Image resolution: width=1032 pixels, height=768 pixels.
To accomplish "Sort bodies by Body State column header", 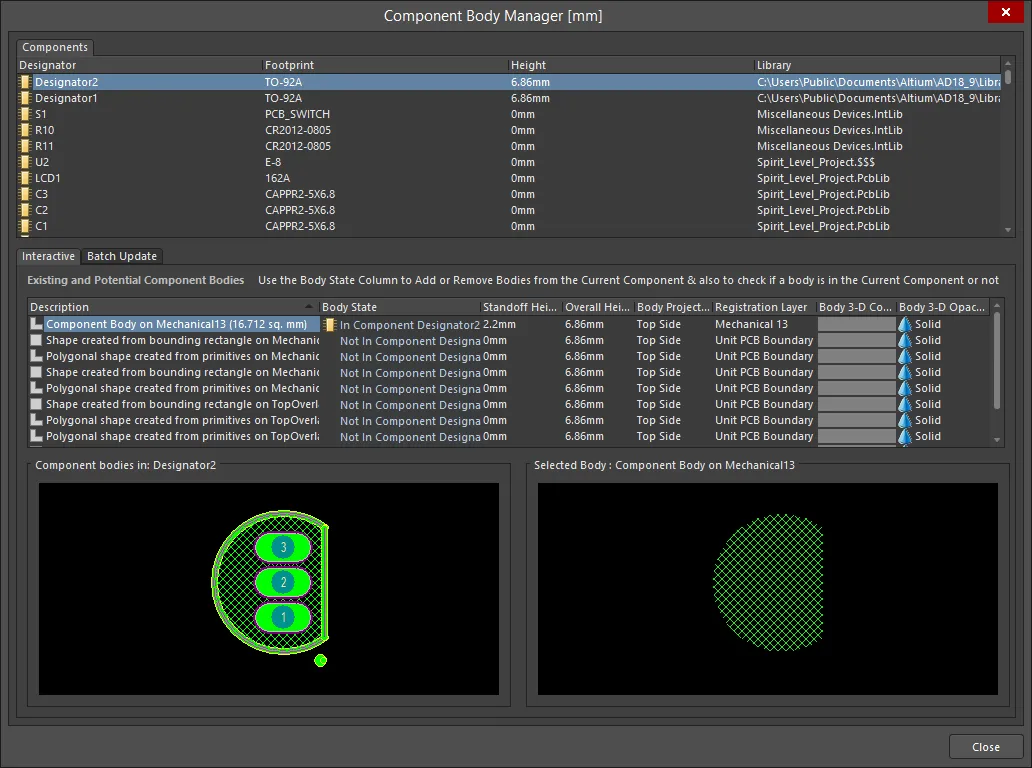I will tap(400, 307).
